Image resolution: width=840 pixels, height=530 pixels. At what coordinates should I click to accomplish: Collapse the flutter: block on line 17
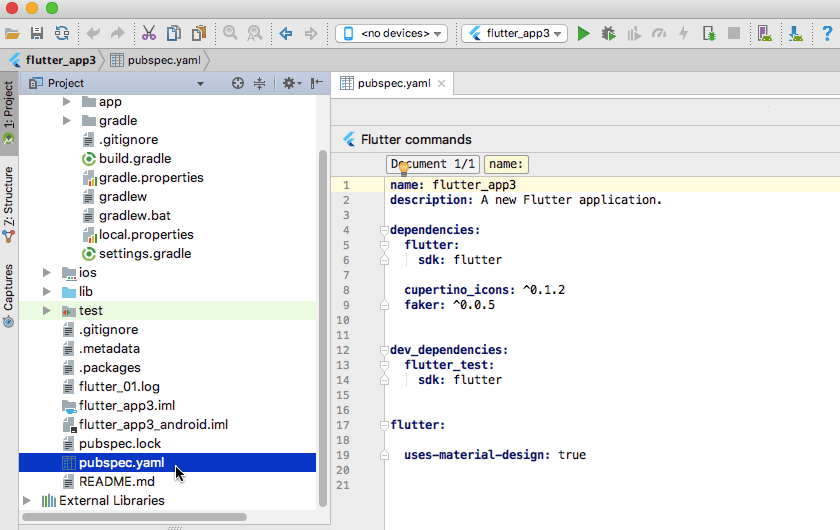(384, 426)
